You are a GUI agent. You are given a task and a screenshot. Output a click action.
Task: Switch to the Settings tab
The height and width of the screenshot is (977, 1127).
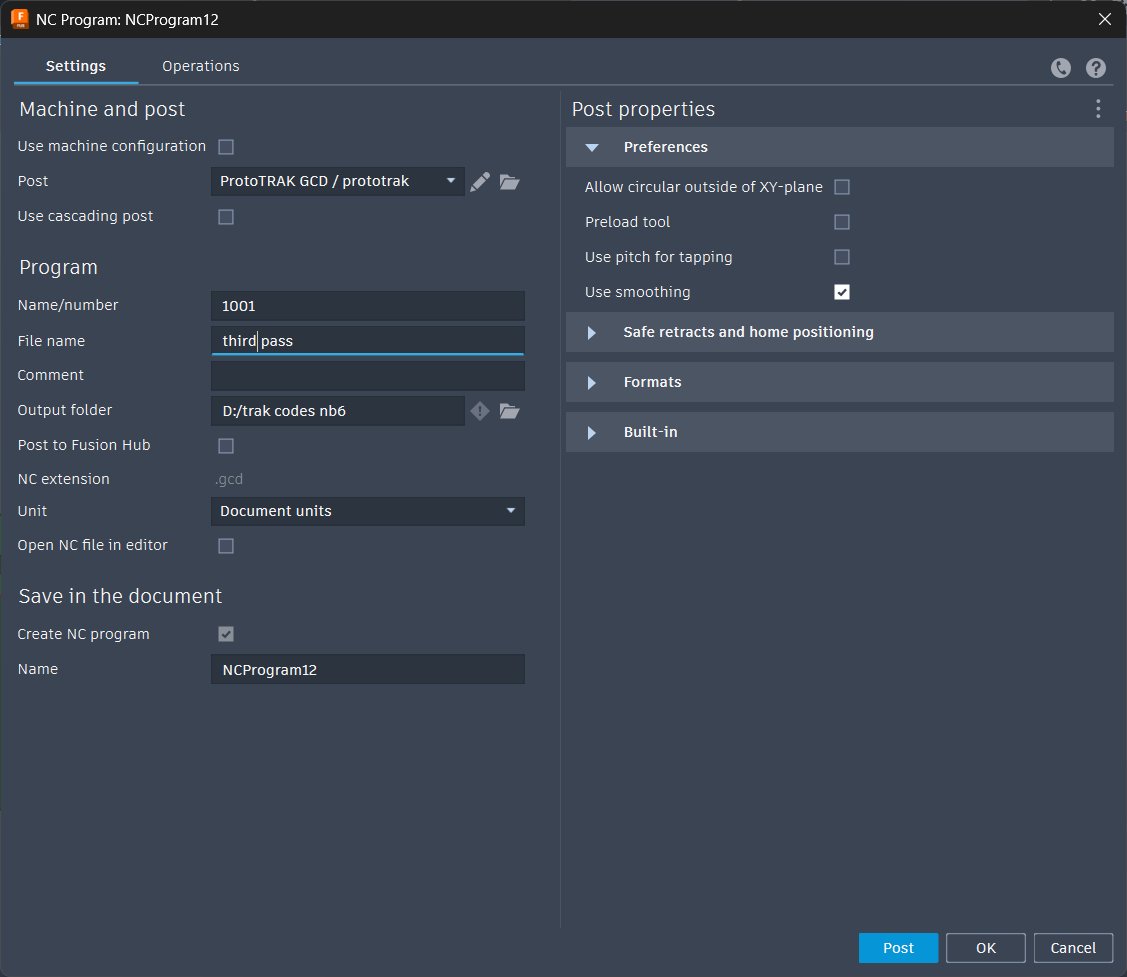pyautogui.click(x=75, y=66)
